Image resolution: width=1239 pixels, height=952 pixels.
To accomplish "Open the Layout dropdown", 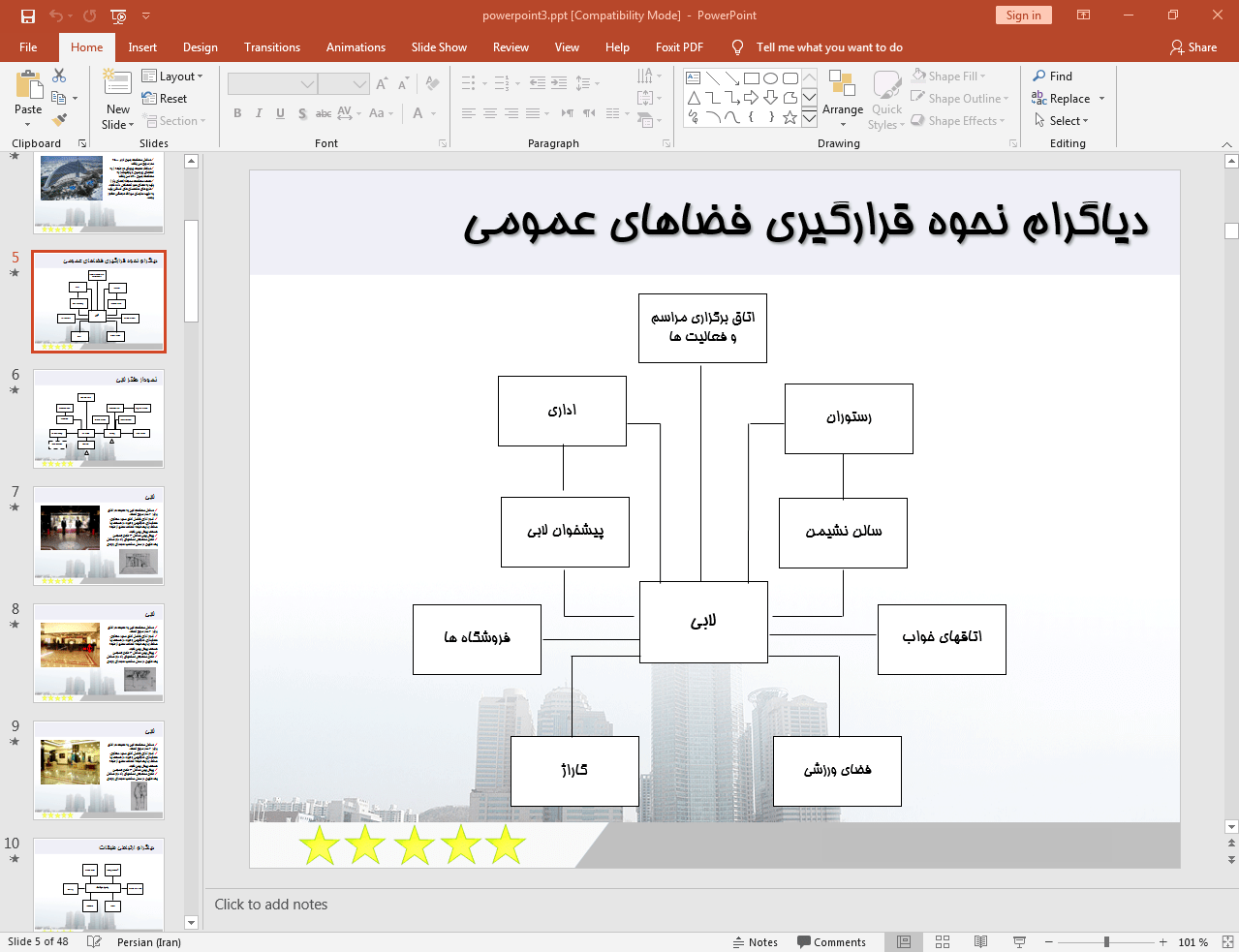I will click(x=172, y=77).
